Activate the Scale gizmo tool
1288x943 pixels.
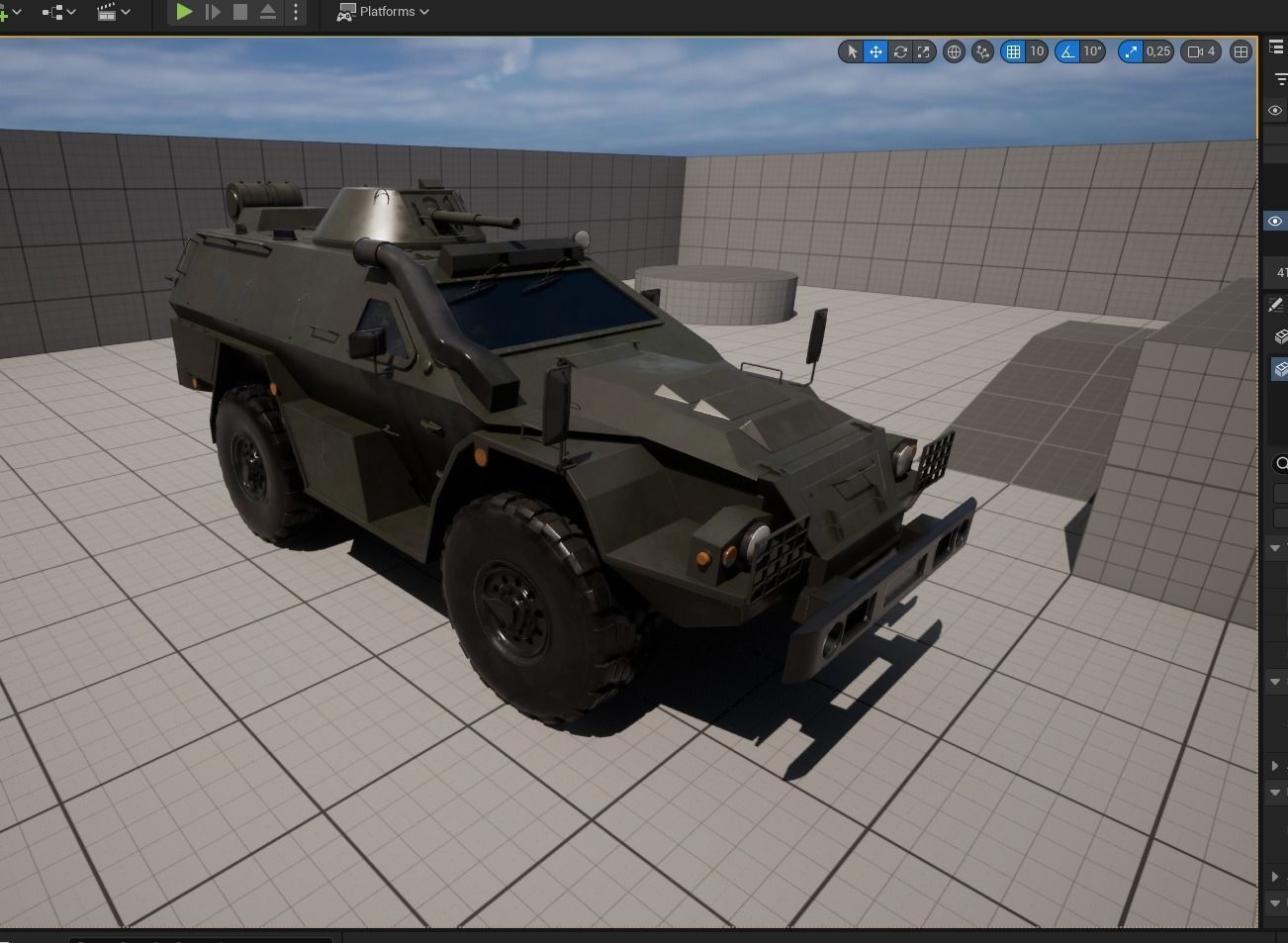[x=924, y=51]
